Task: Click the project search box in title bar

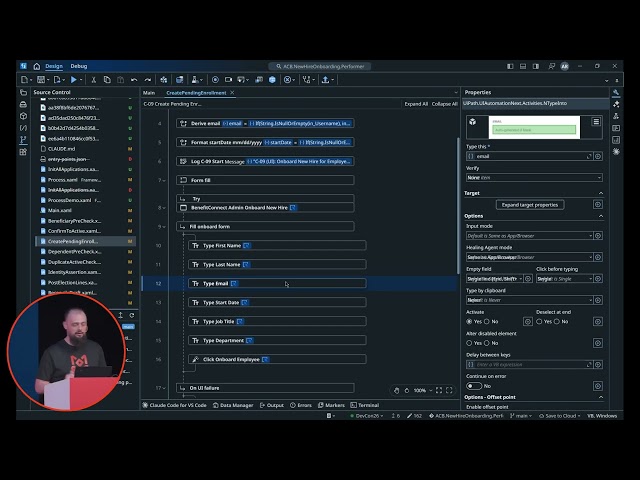Action: 320,66
